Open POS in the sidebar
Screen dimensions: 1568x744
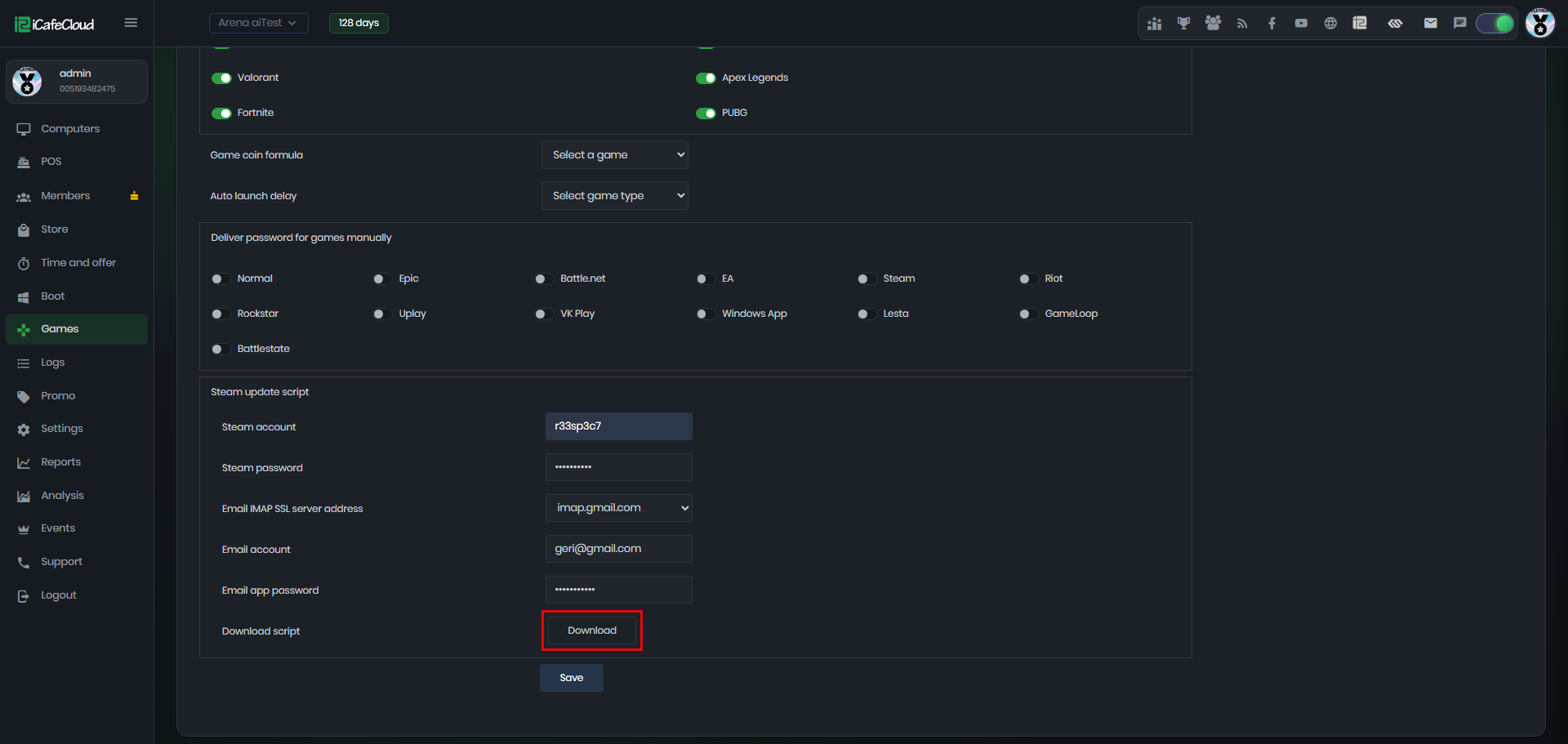pos(77,162)
